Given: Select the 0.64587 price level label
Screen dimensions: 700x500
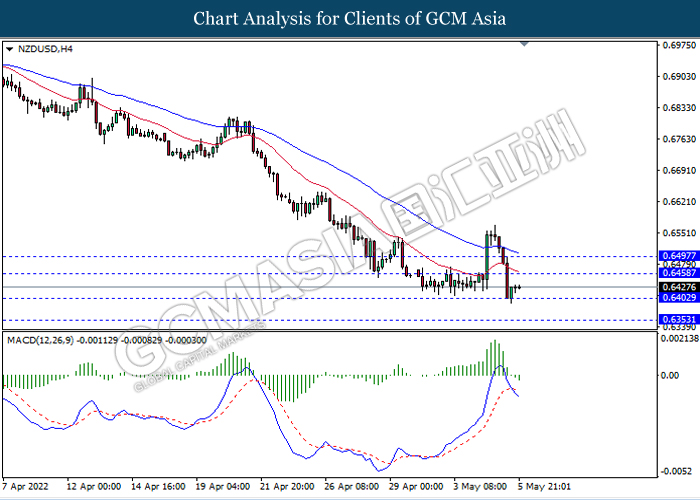Looking at the screenshot, I should pyautogui.click(x=679, y=273).
